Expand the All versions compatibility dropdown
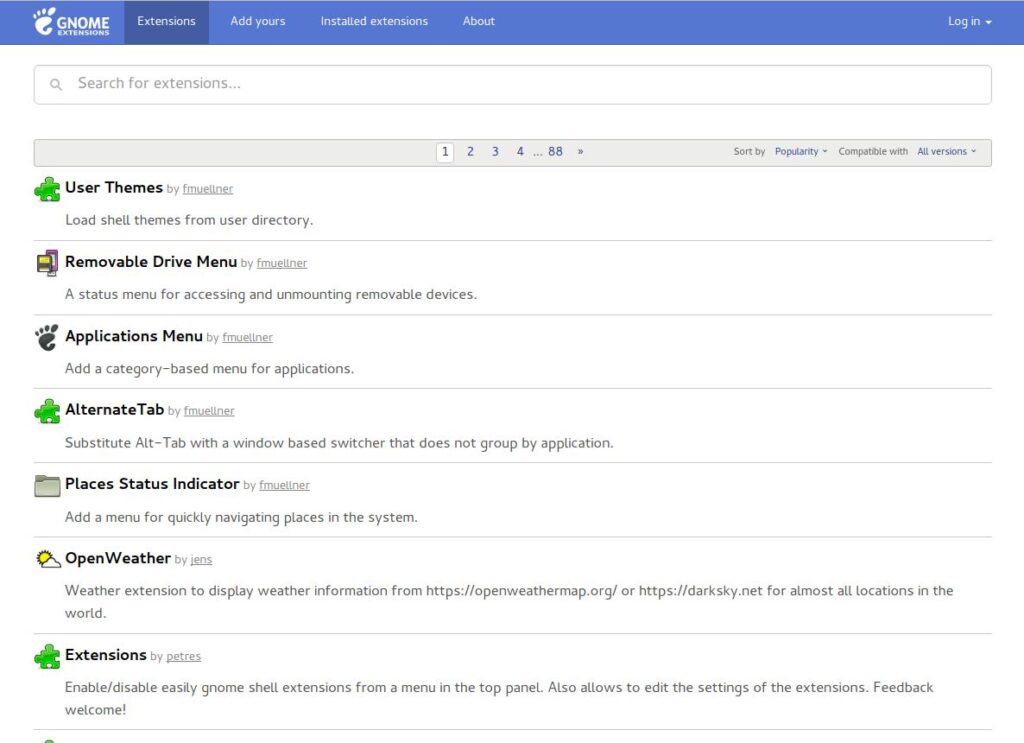This screenshot has width=1024, height=743. 946,151
